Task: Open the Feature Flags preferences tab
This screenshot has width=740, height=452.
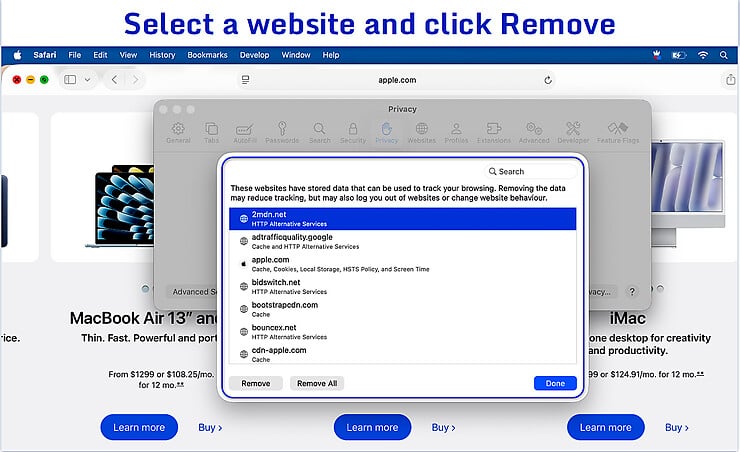Action: 618,133
